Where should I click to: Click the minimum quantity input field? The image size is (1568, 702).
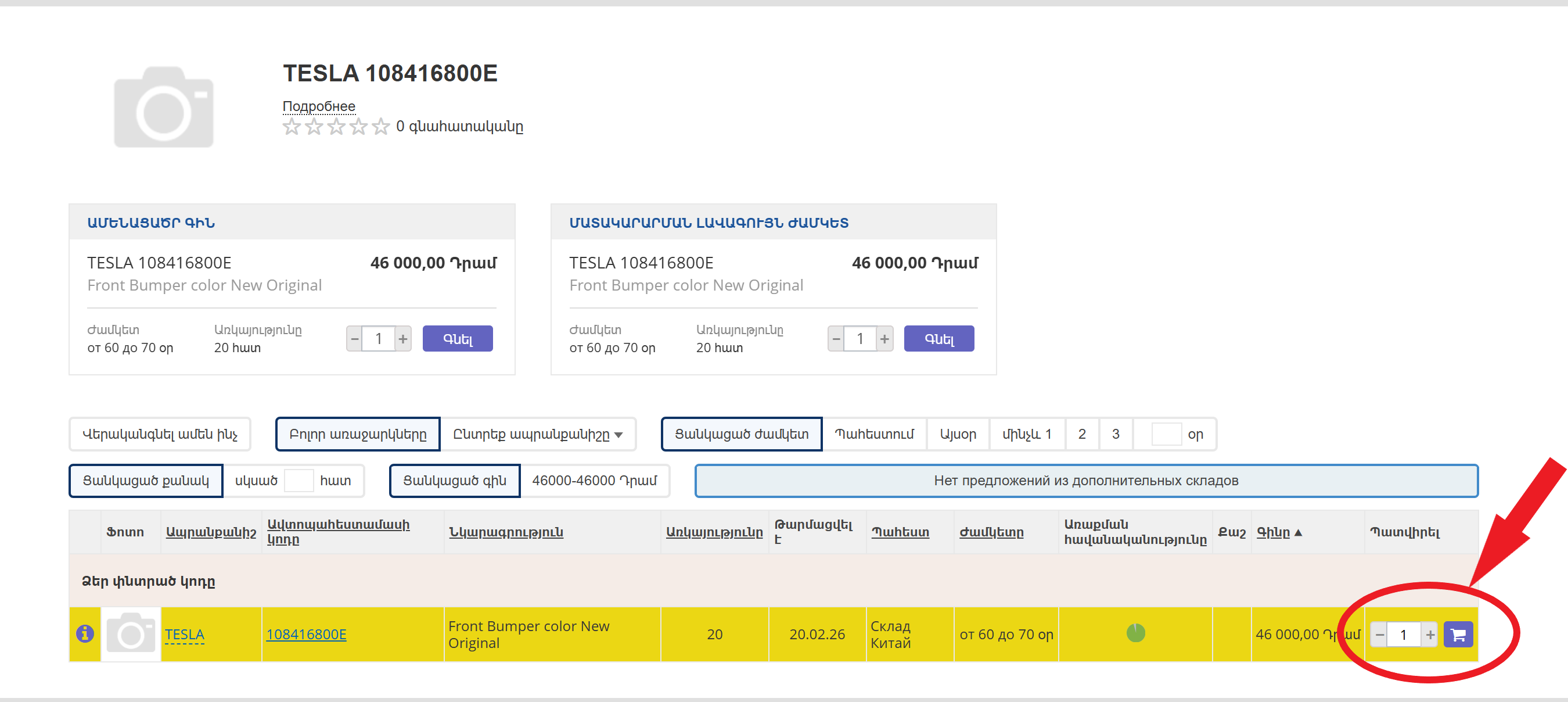pos(299,481)
